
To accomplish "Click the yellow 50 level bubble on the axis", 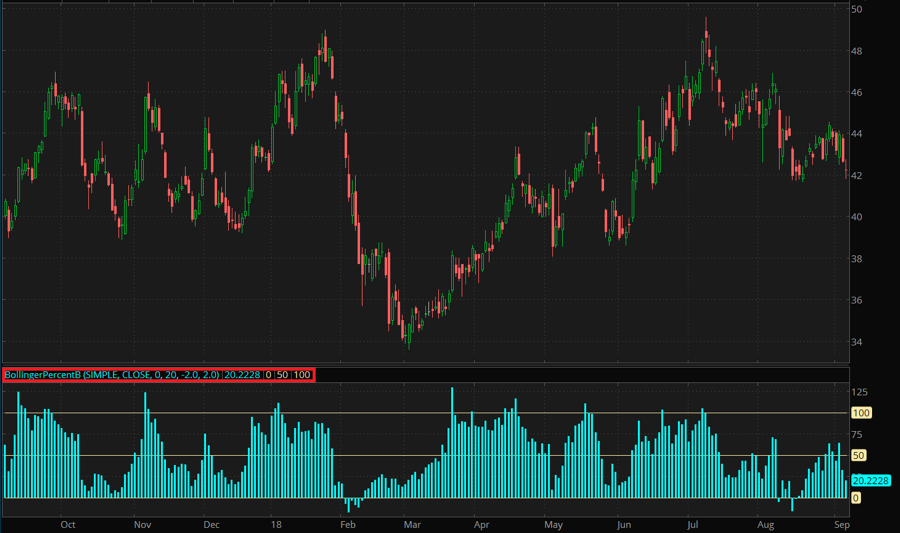I will click(x=858, y=455).
